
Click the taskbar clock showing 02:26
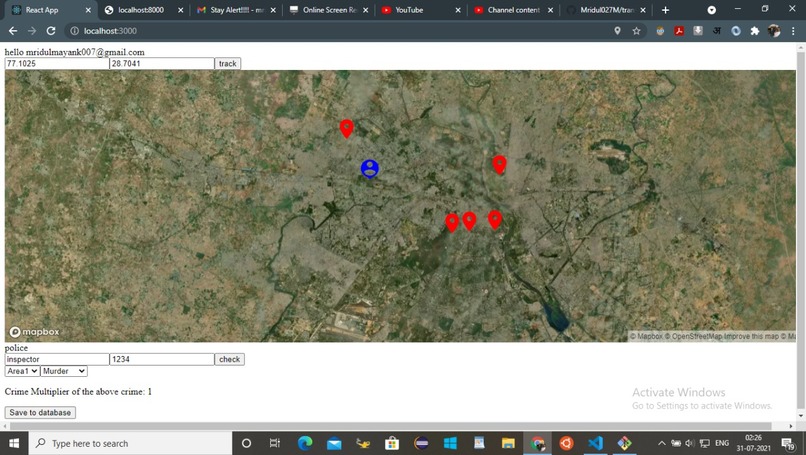pyautogui.click(x=753, y=443)
